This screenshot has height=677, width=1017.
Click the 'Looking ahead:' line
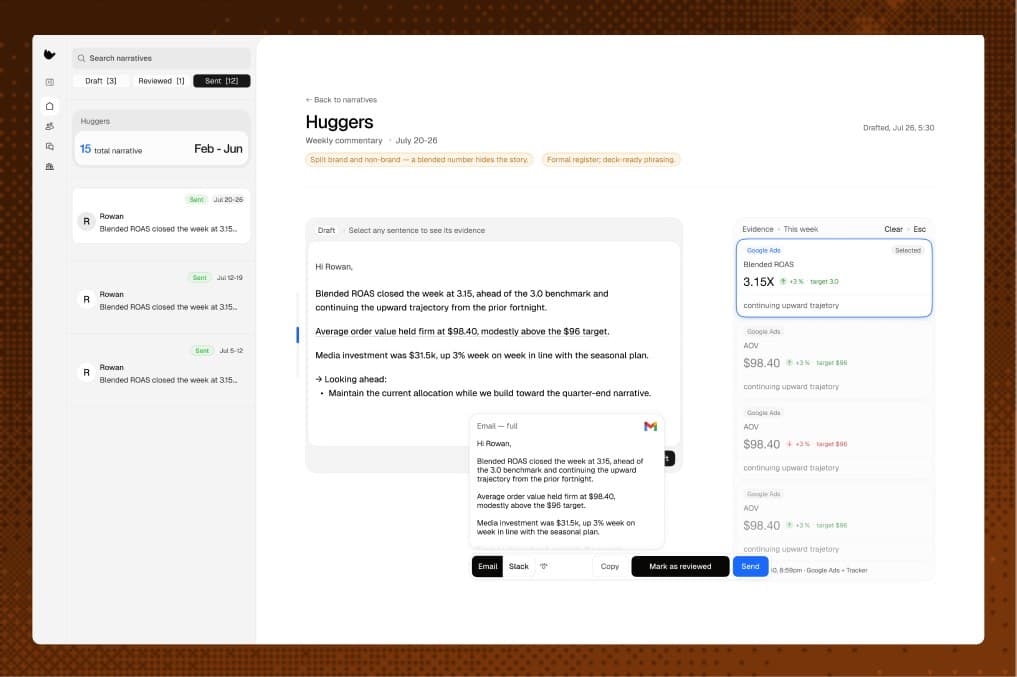click(x=351, y=379)
